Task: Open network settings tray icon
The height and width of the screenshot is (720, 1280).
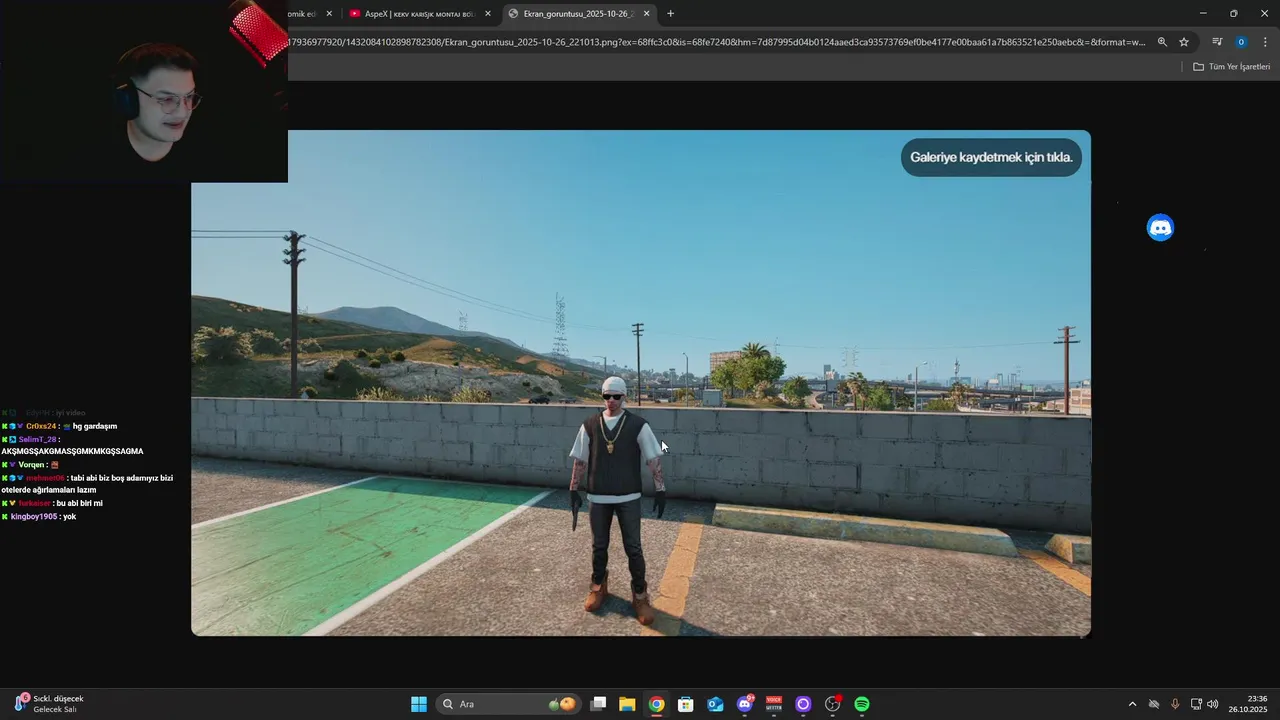Action: coord(1196,704)
